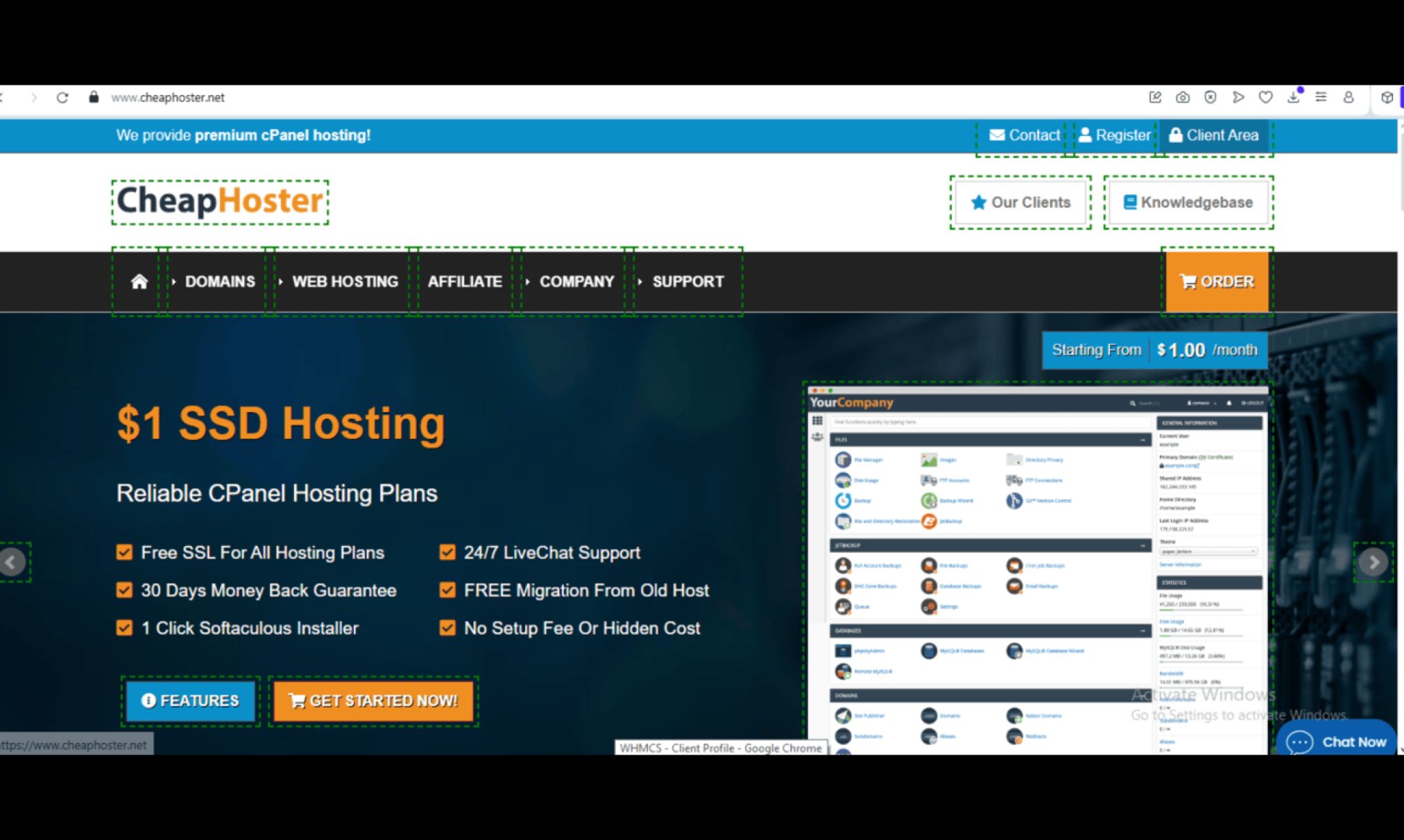This screenshot has height=840, width=1404.
Task: Click the cPanel dashboard preview image
Action: click(1038, 569)
